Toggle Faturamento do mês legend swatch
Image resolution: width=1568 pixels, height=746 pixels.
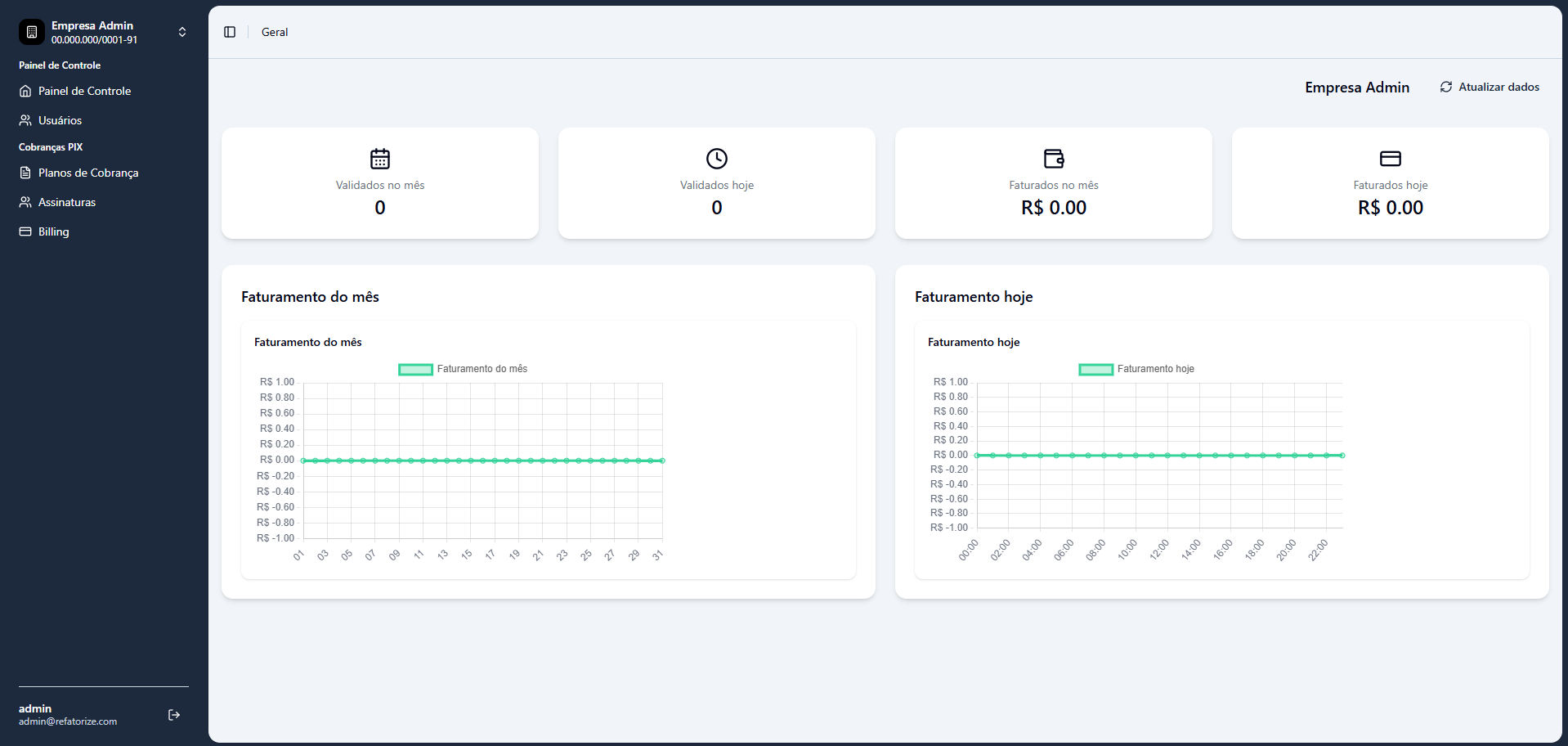pyautogui.click(x=415, y=370)
